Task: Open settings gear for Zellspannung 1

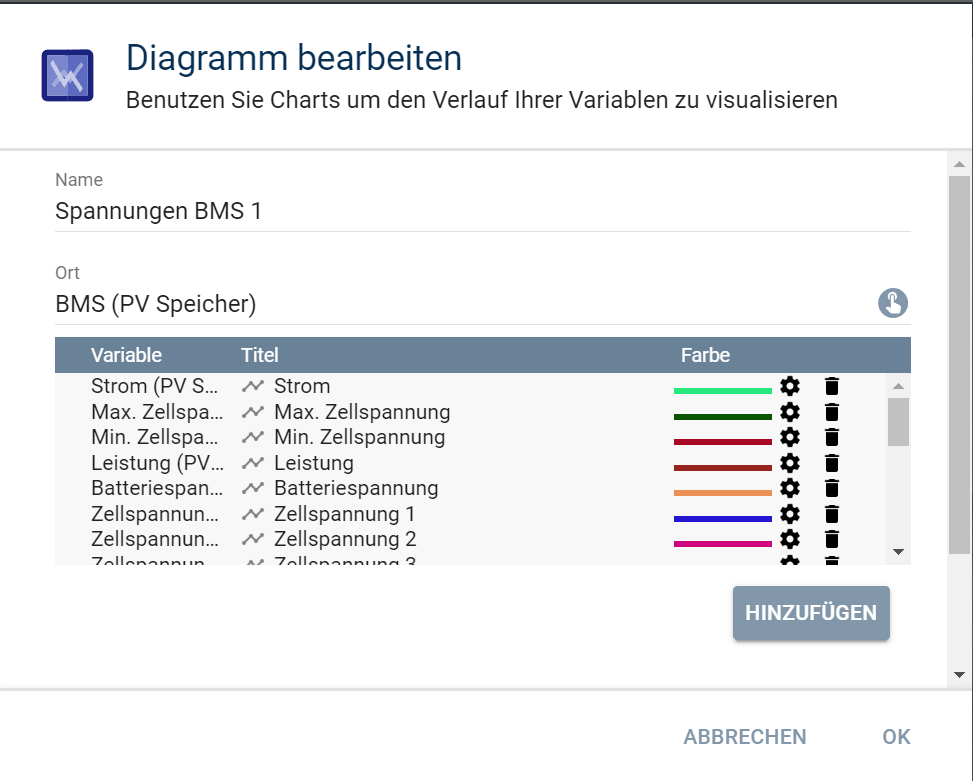Action: click(790, 514)
